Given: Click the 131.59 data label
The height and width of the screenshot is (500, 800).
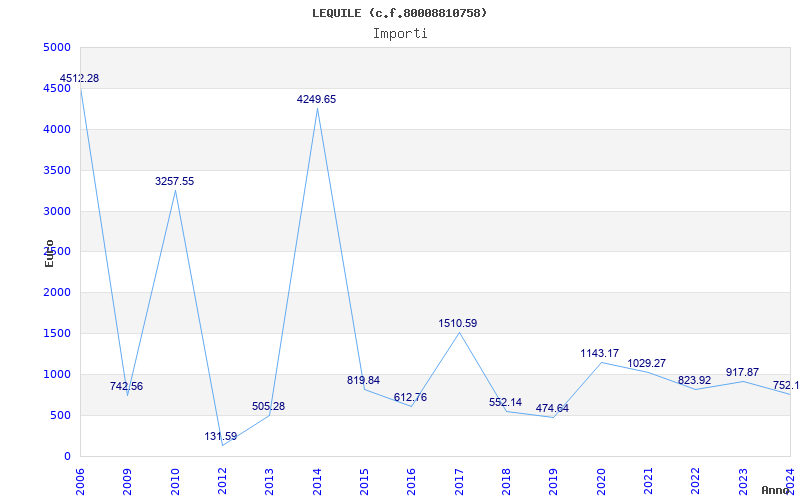Looking at the screenshot, I should click(221, 437).
